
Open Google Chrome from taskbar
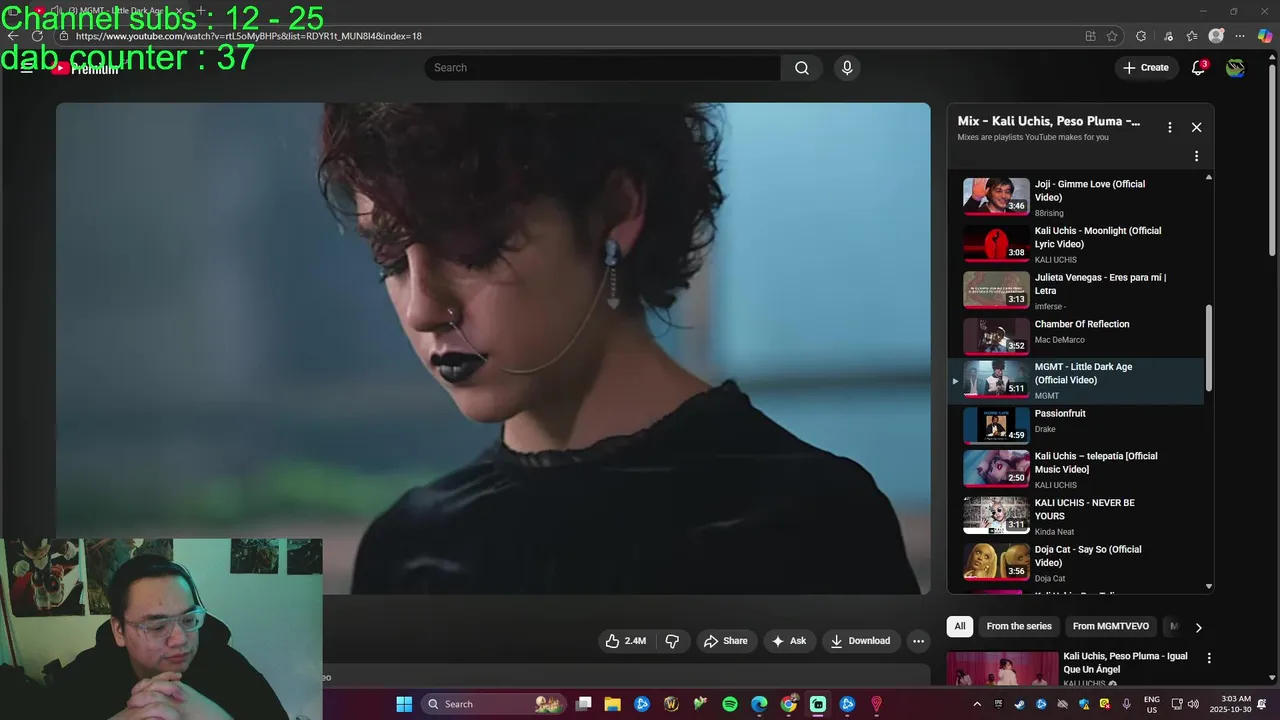coord(789,704)
